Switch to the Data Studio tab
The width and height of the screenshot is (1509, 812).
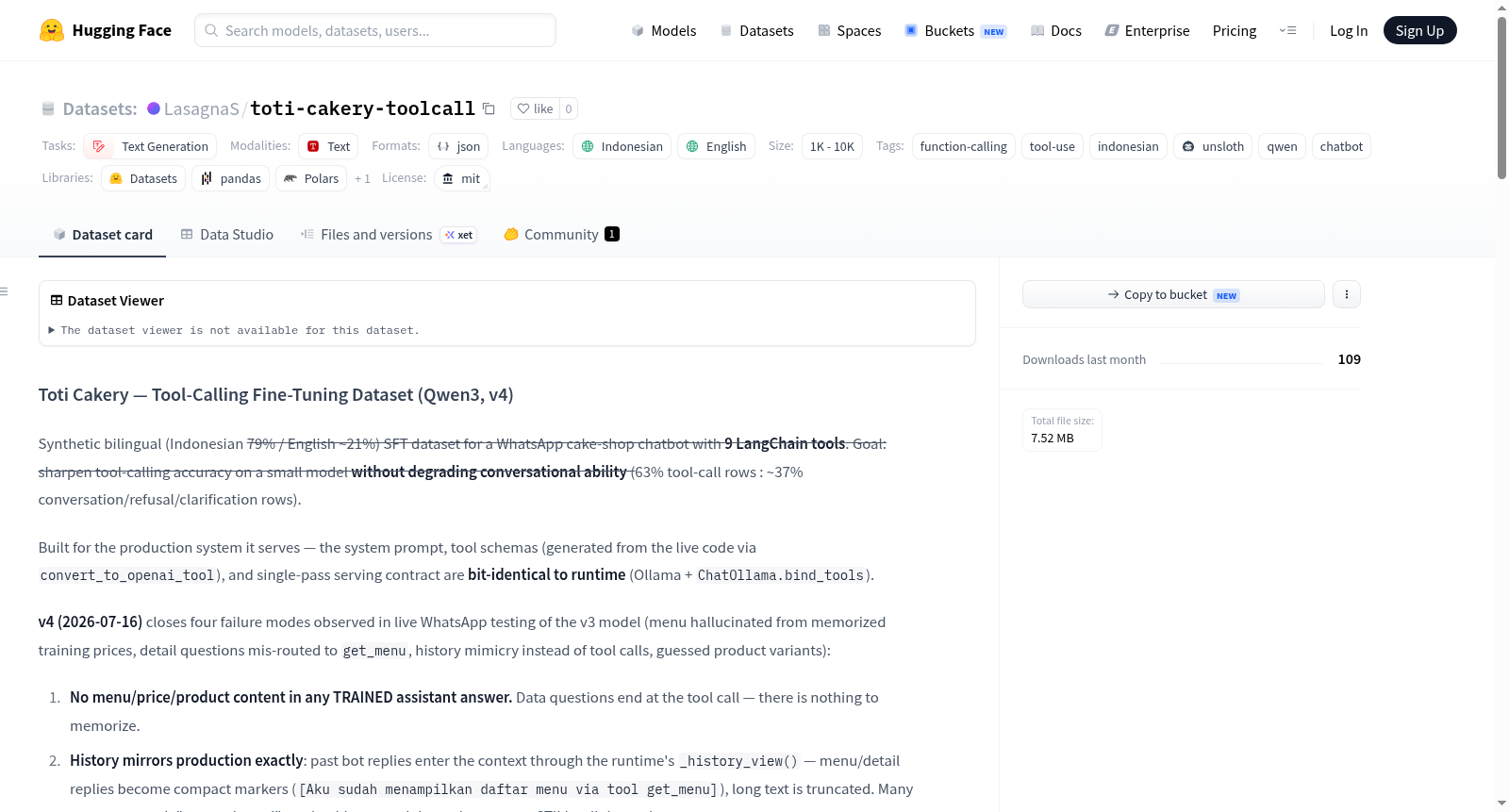click(226, 235)
